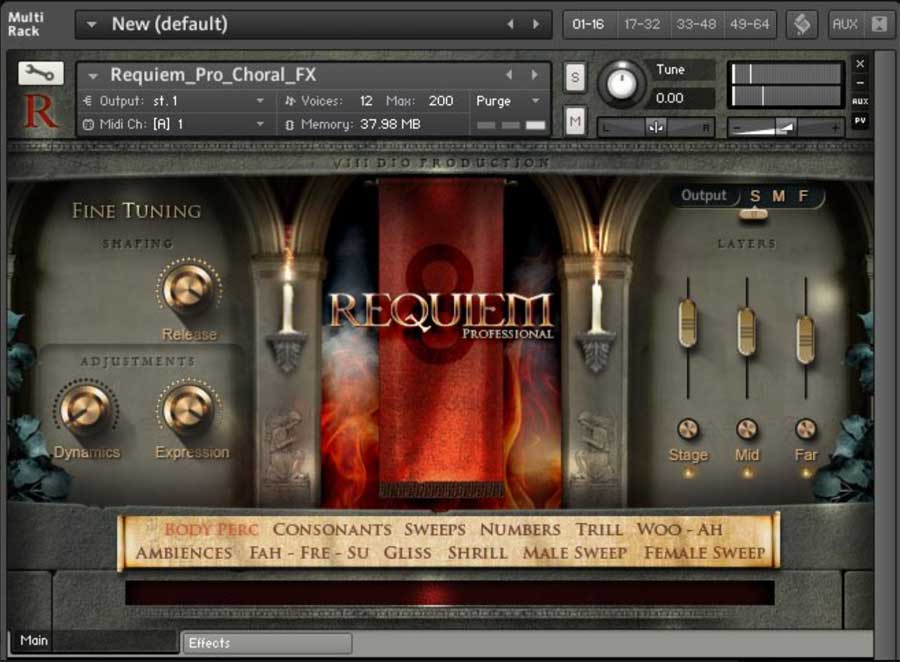Select the Fah - Fre - Su patch
The image size is (900, 662).
click(x=309, y=553)
